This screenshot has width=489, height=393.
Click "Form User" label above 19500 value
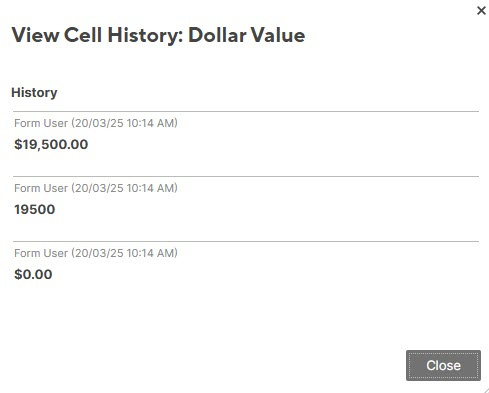tap(41, 188)
